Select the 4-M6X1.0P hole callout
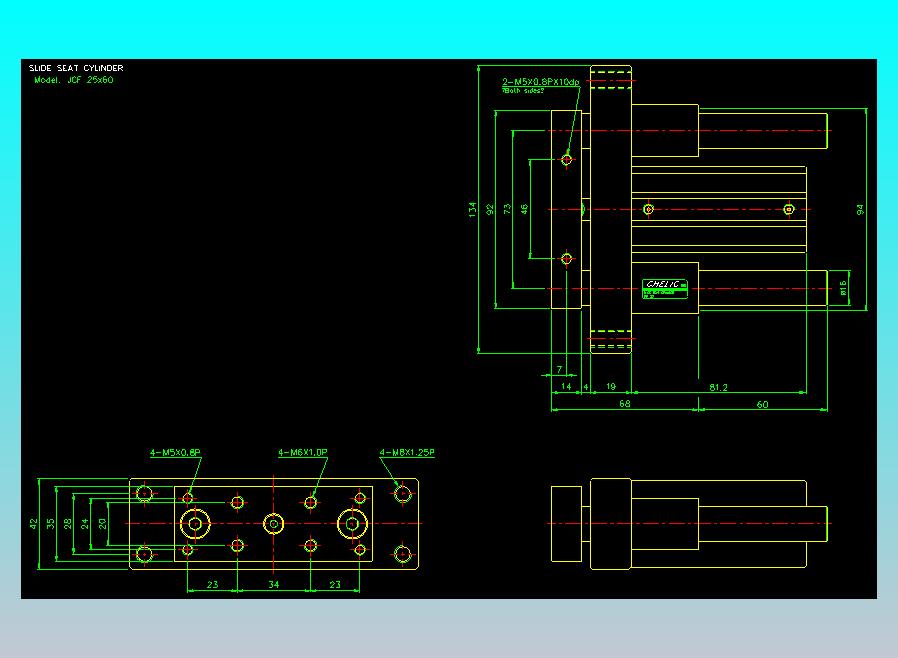The height and width of the screenshot is (658, 898). tap(303, 452)
